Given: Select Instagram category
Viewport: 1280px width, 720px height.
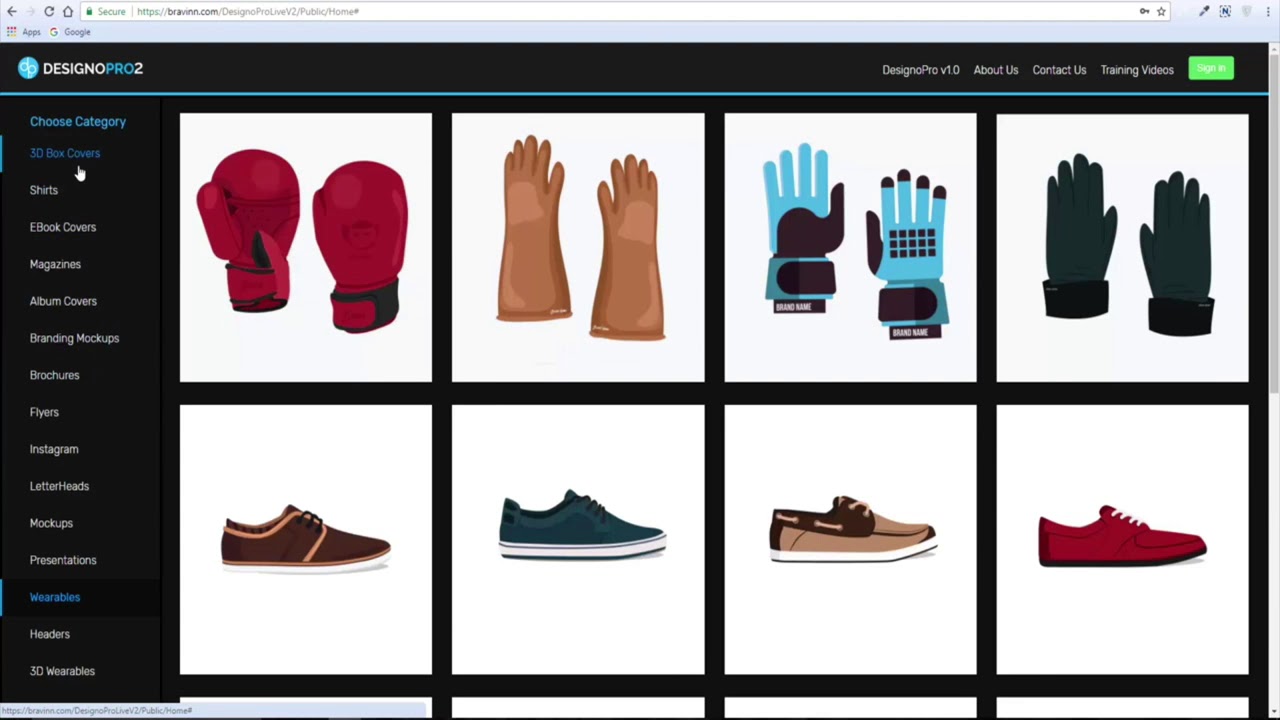Looking at the screenshot, I should coord(54,449).
